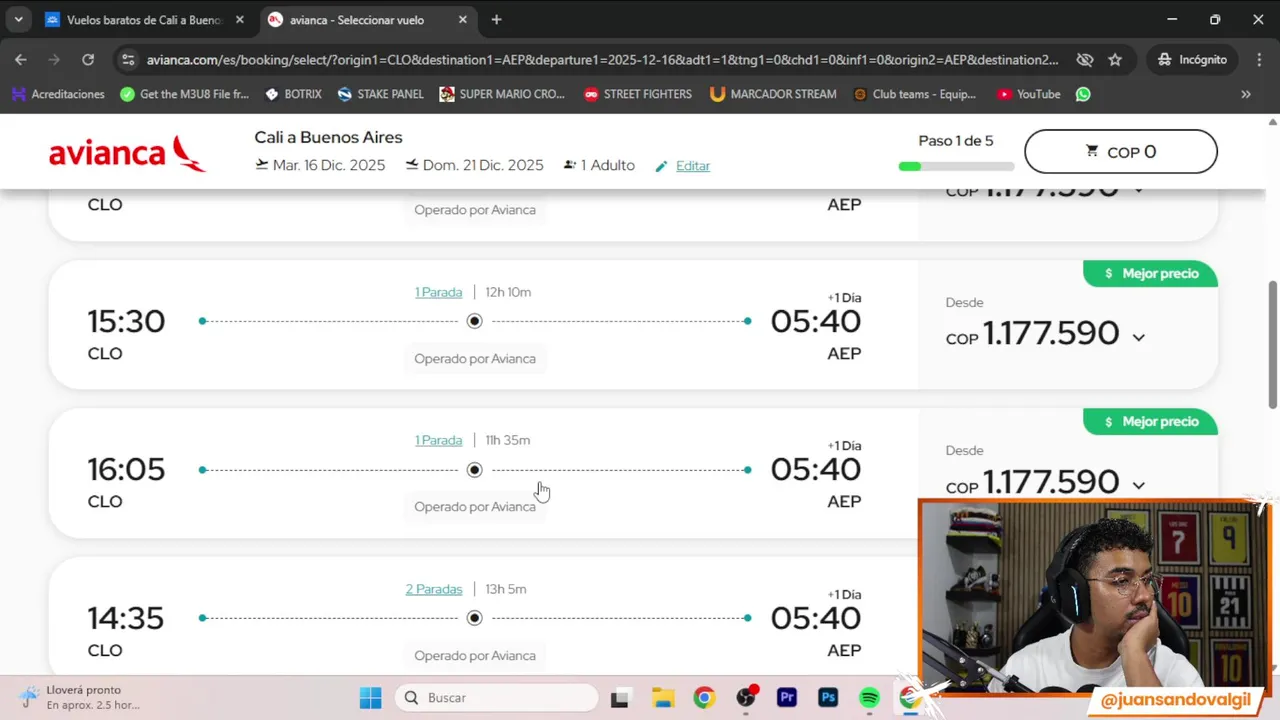Open Premiere Pro from taskbar

click(x=787, y=698)
